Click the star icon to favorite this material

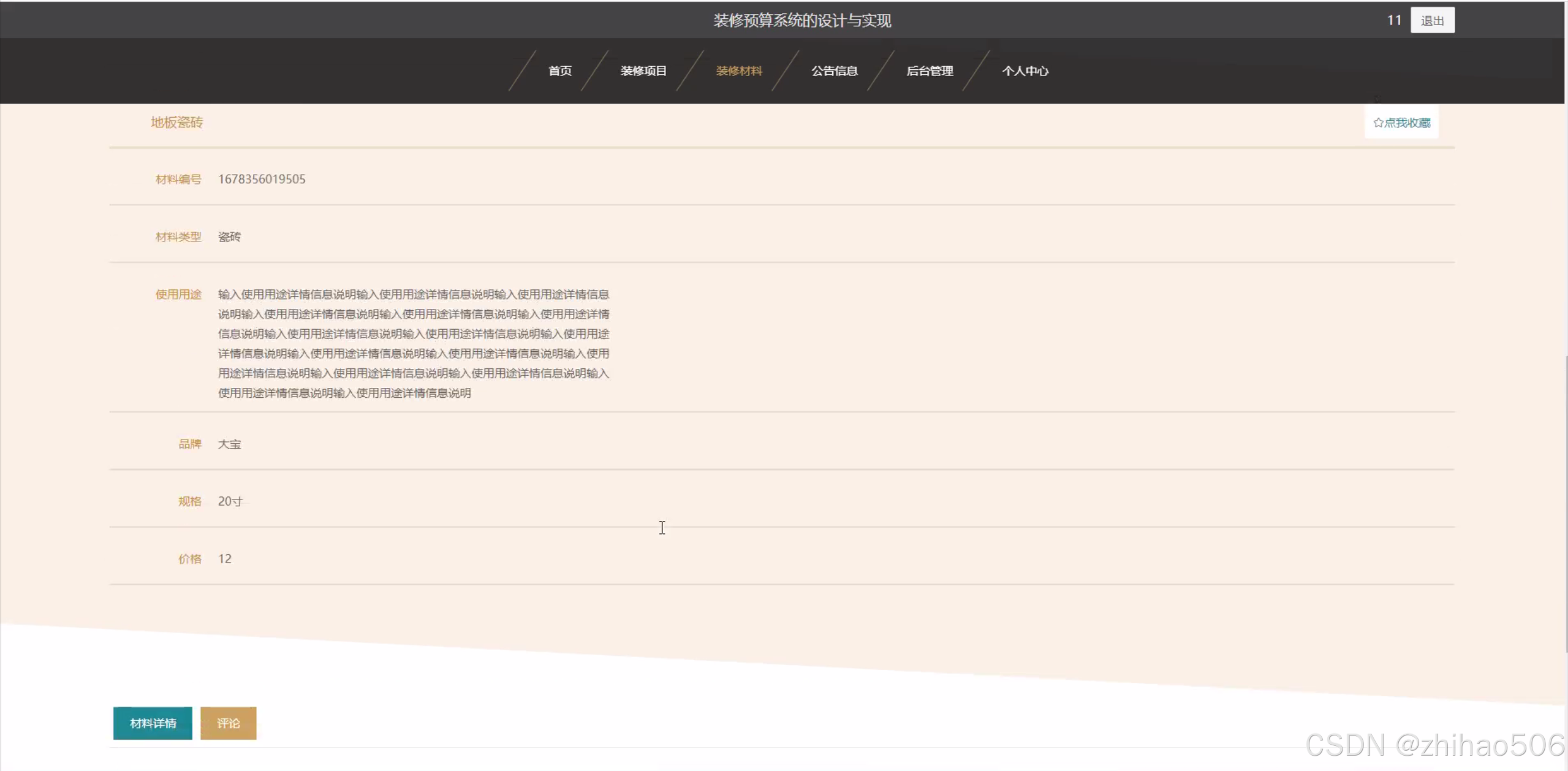tap(1378, 123)
